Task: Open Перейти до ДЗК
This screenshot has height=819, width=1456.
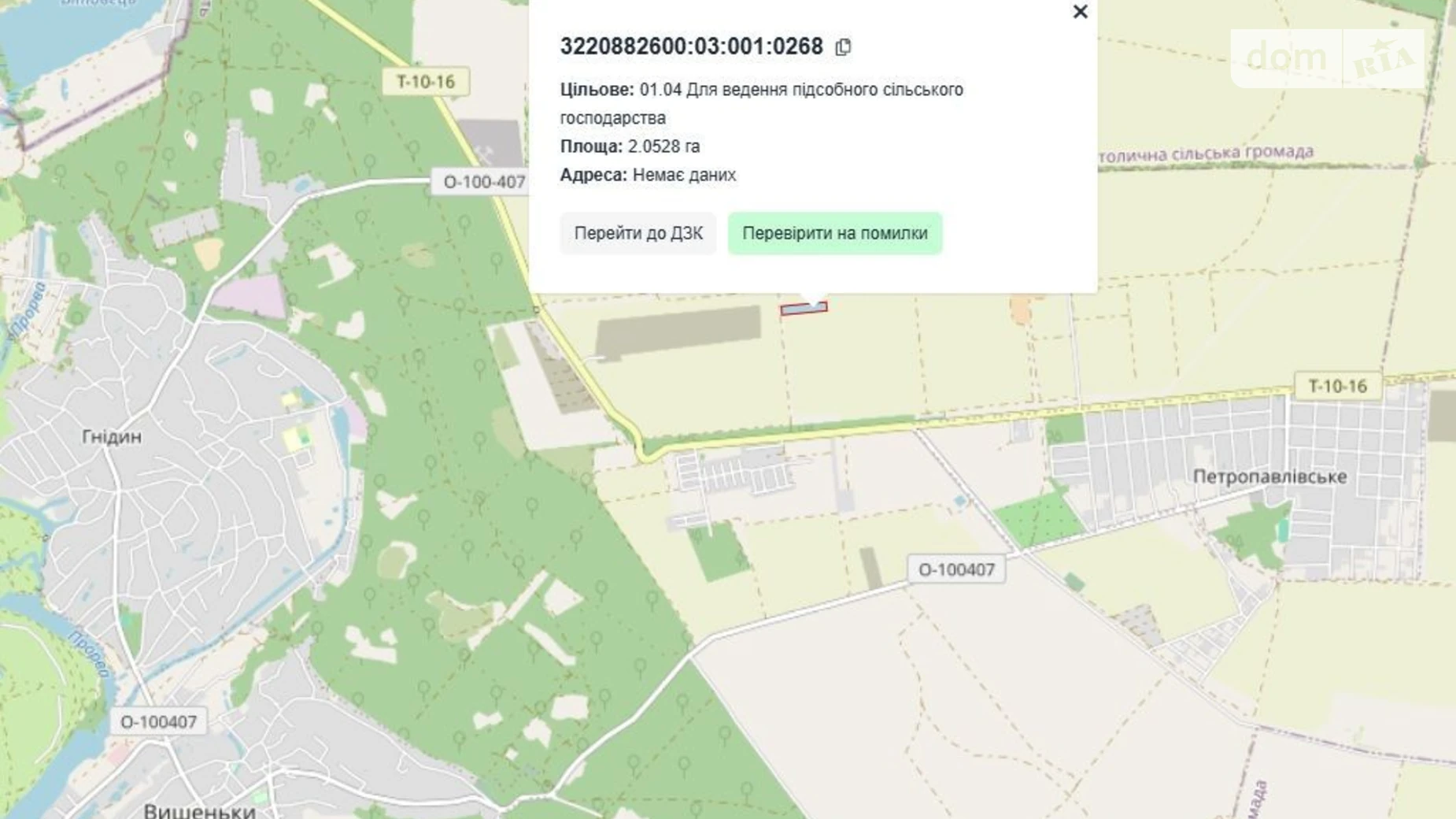Action: (x=637, y=233)
